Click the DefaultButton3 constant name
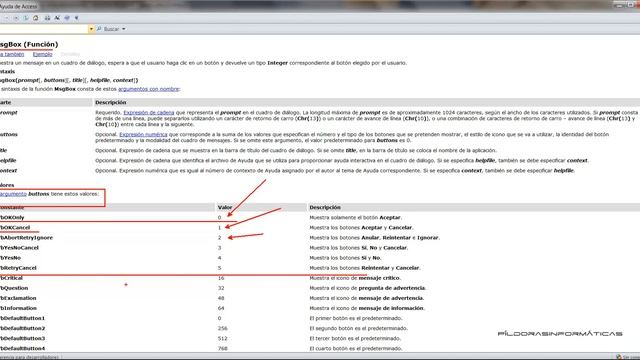 coord(22,339)
